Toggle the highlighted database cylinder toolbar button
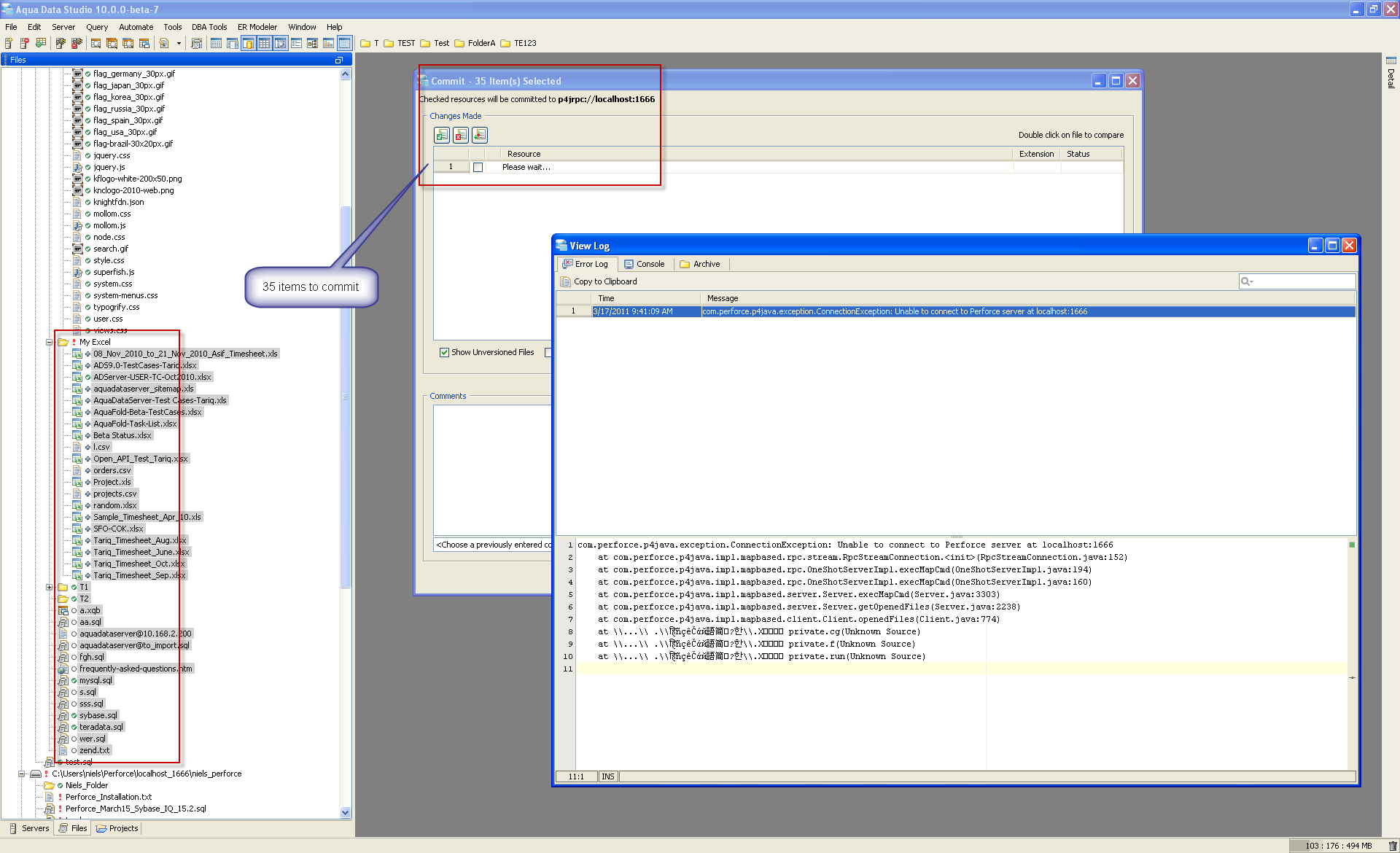The width and height of the screenshot is (1400, 853). pos(248,43)
